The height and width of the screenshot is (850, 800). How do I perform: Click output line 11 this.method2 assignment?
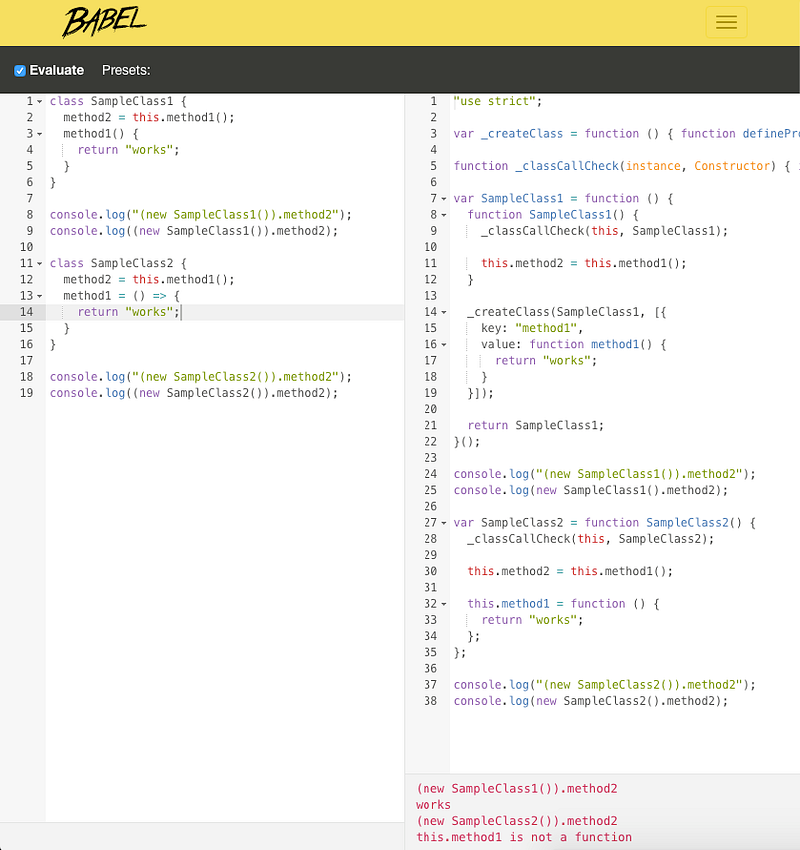pos(584,263)
